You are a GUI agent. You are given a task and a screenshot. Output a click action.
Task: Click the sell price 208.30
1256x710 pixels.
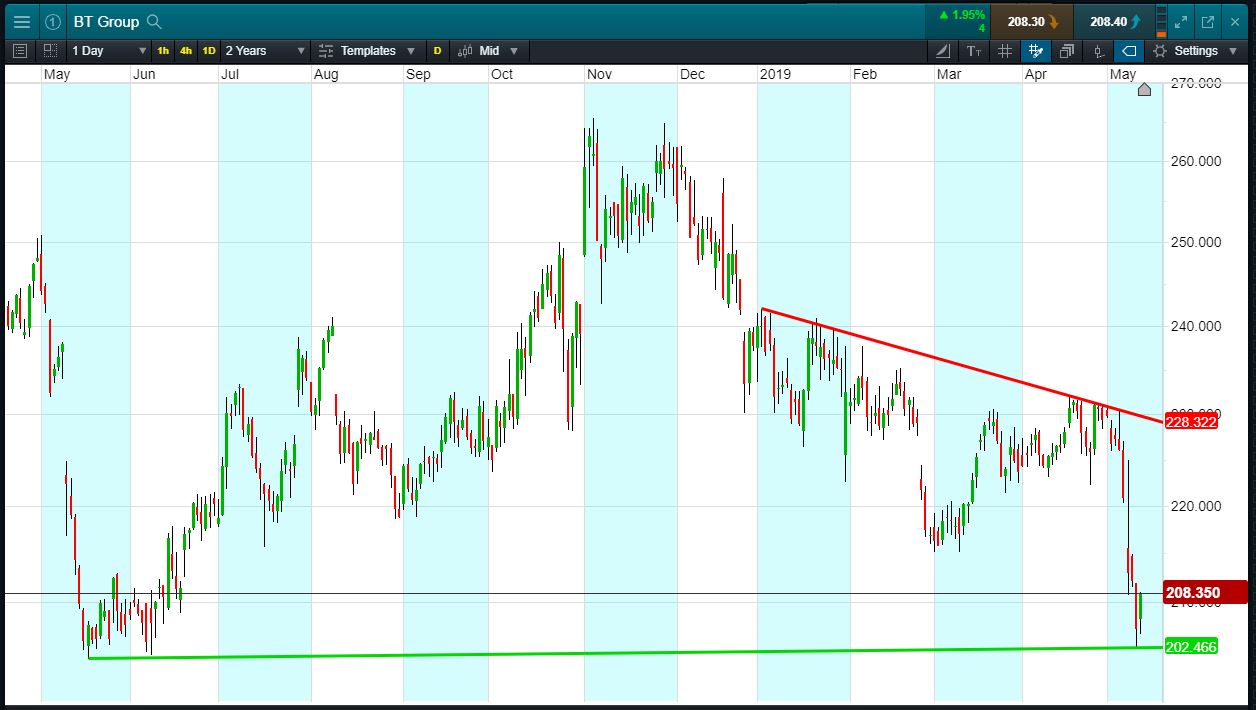pos(1032,21)
